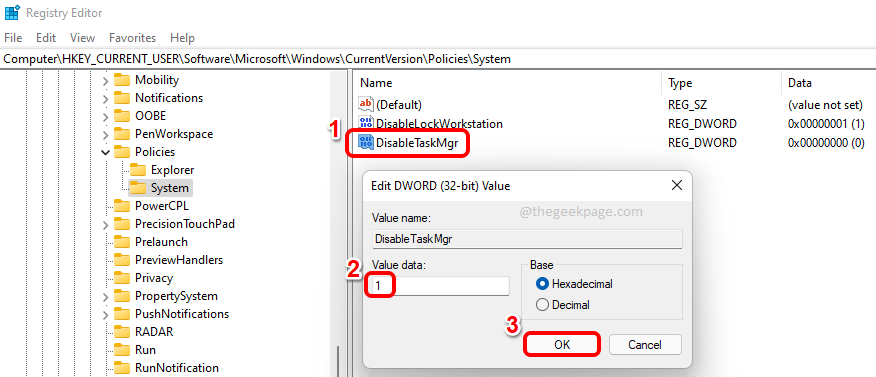
Task: Click the DisableLockWorkstation value icon
Action: tap(366, 124)
